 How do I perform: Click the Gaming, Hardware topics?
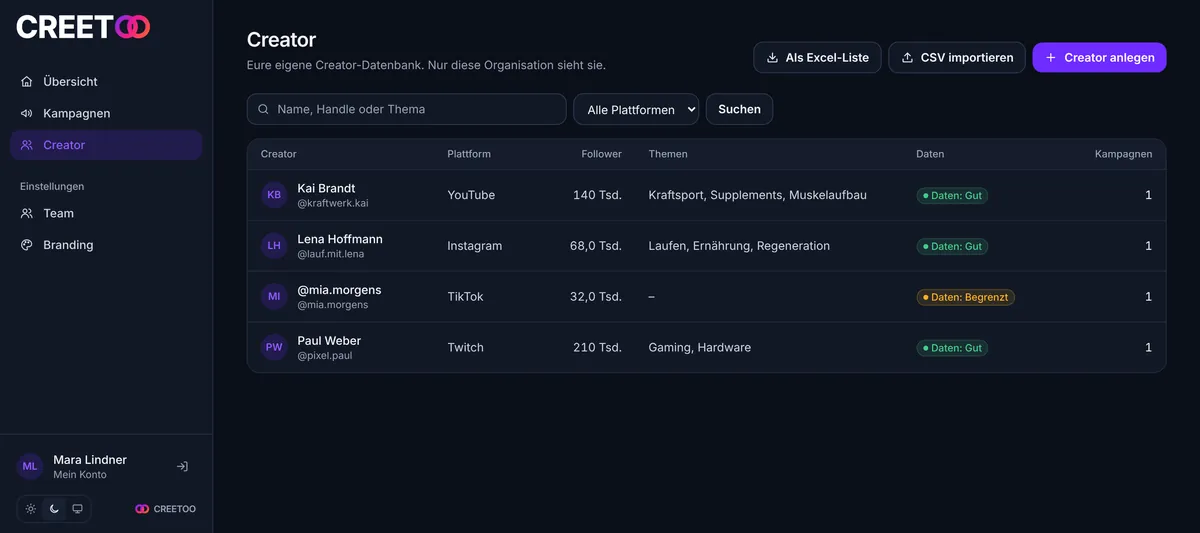pyautogui.click(x=699, y=349)
